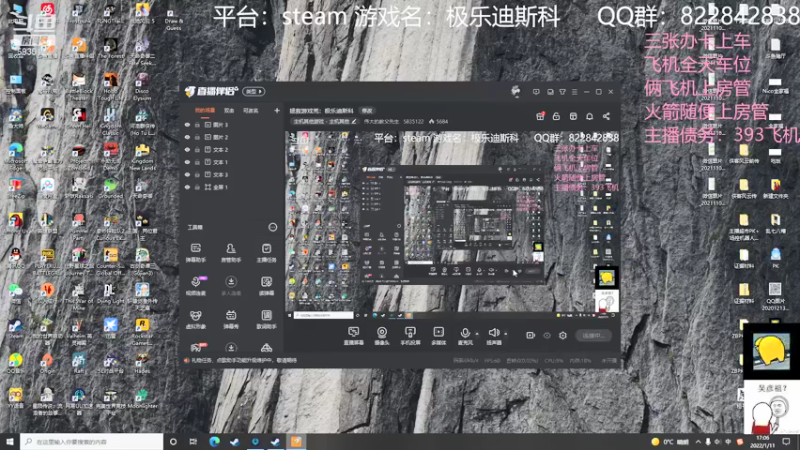Screen dimensions: 800x450
Task: Open the gift box icon with red badge
Action: pos(540,116)
